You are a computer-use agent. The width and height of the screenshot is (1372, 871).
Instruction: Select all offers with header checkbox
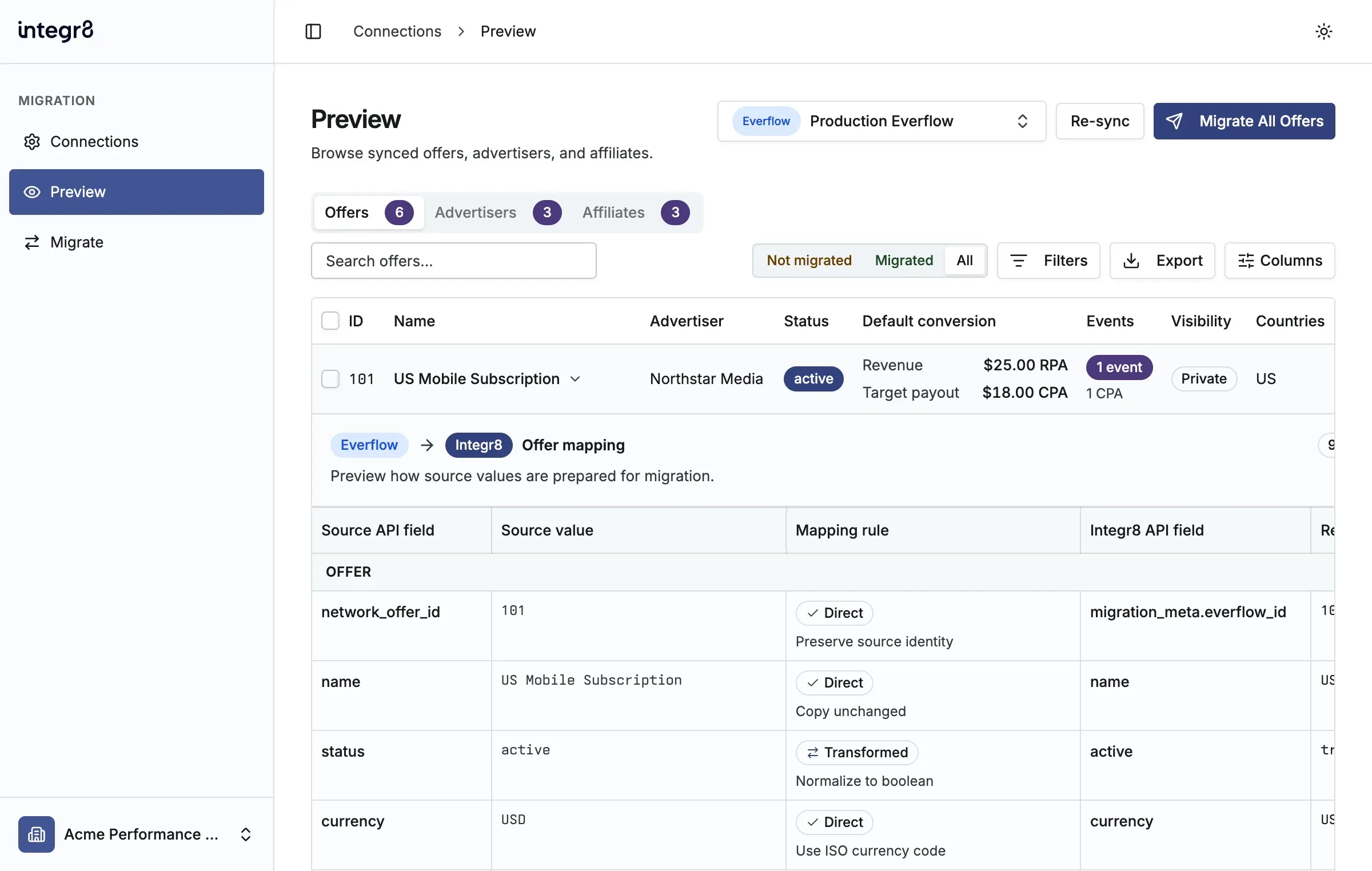coord(330,321)
